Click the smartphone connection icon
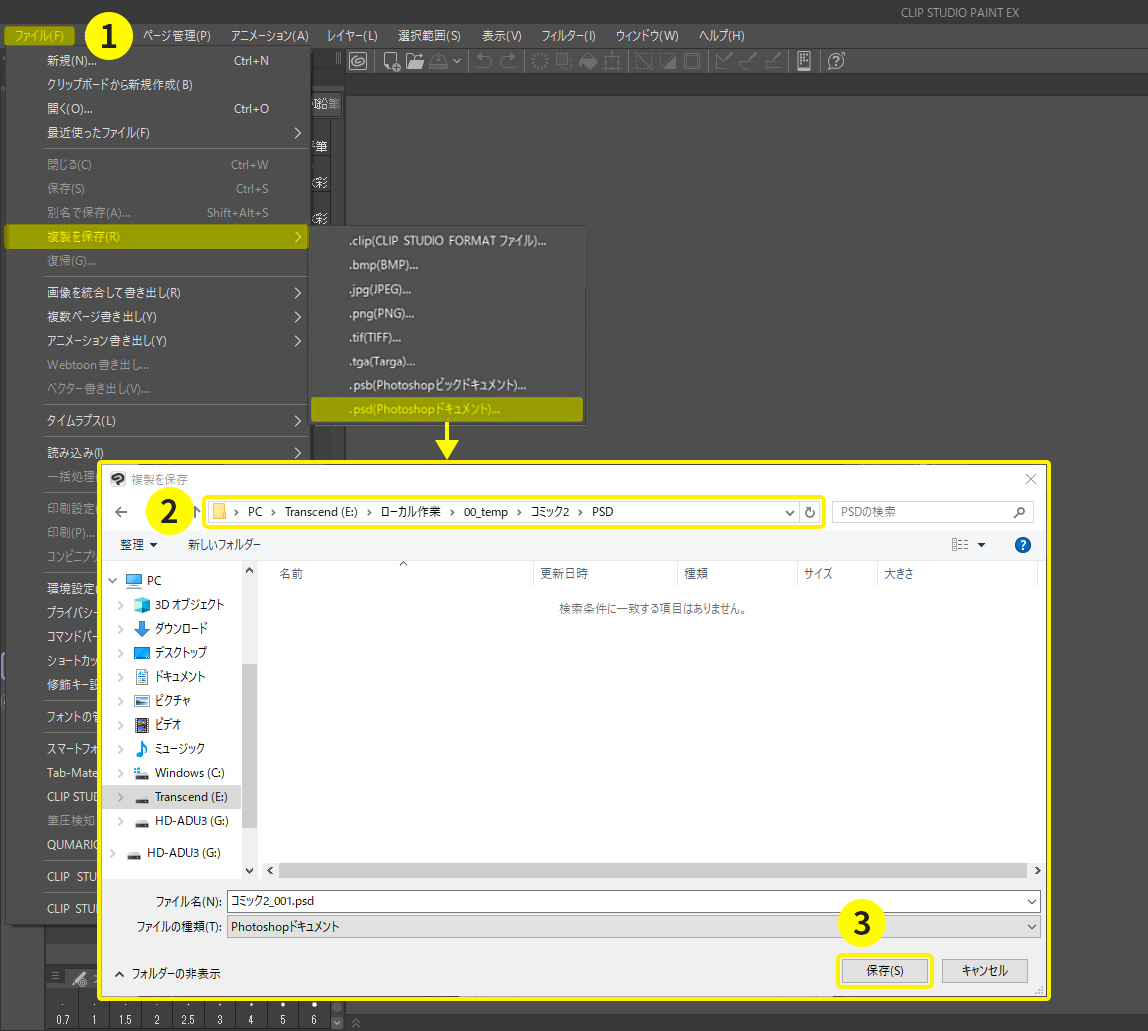Viewport: 1148px width, 1031px height. (803, 62)
